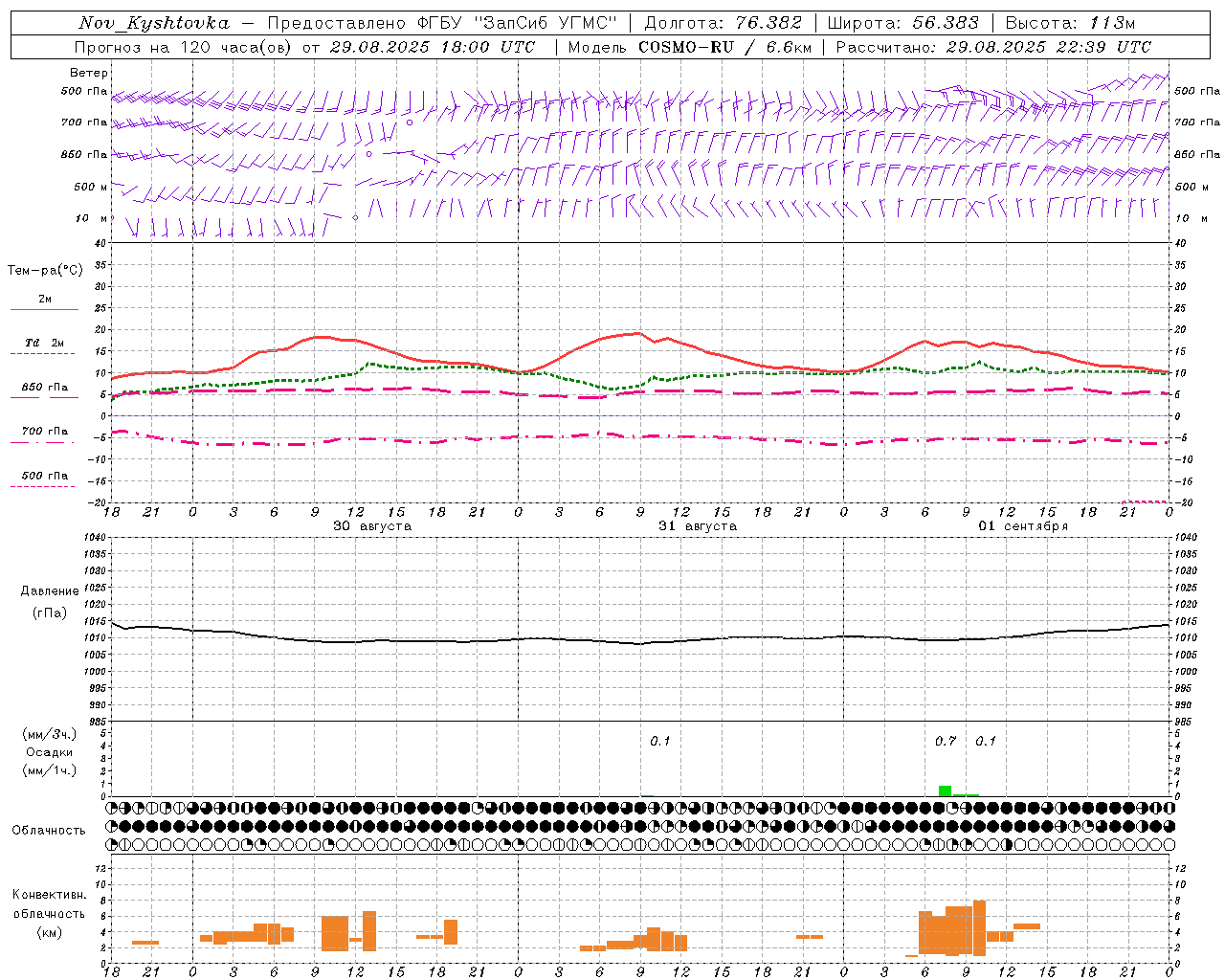
Task: Click the 0.1 precipitation value on 31 августа
Action: 660,741
